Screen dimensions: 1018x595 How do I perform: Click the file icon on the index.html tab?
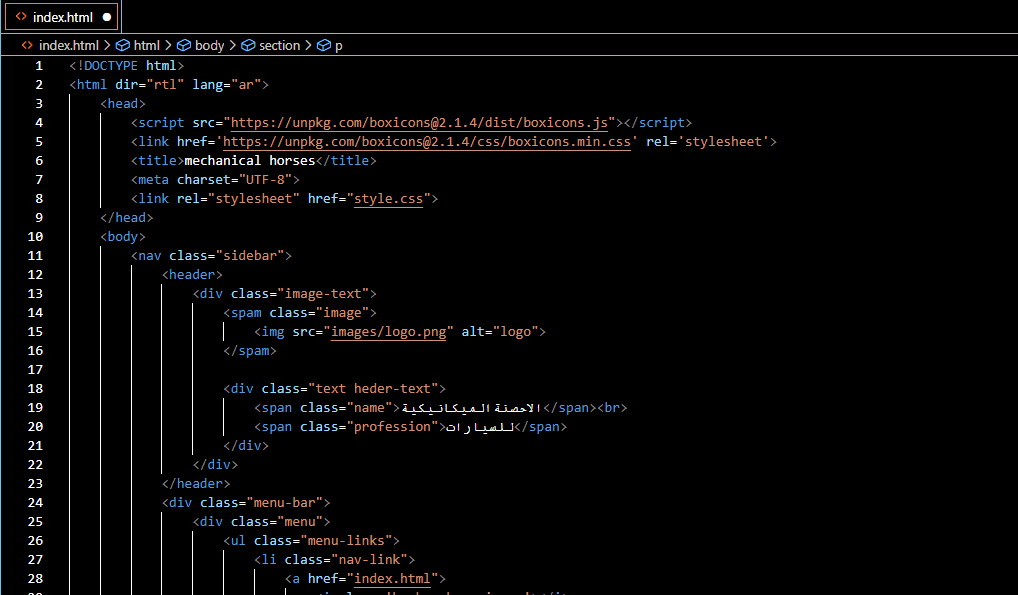click(21, 17)
